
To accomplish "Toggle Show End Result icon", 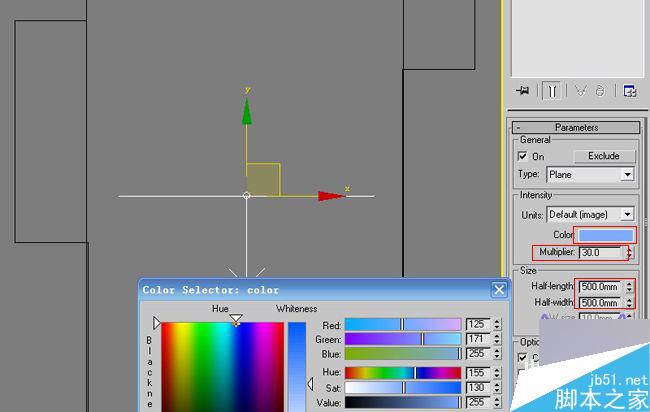I will 552,91.
